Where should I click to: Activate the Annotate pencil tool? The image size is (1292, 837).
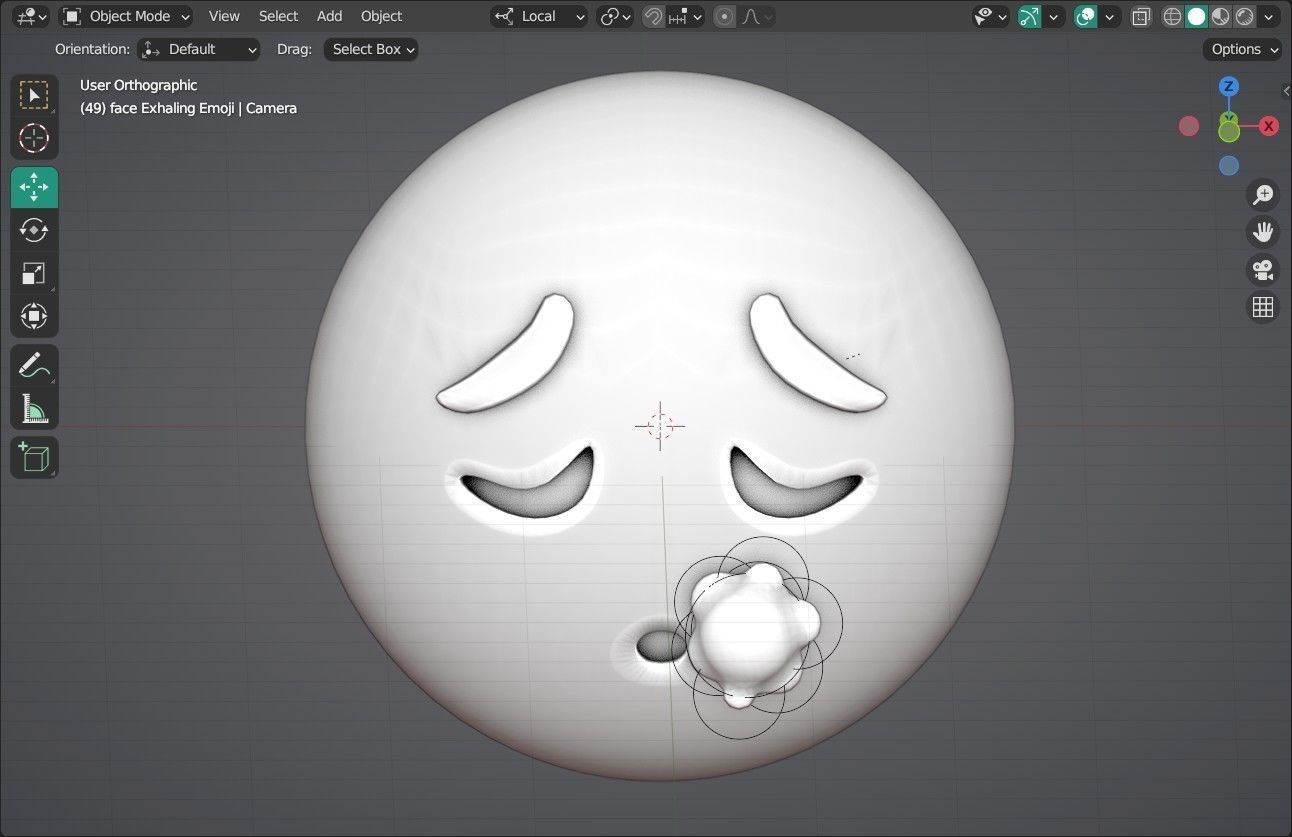(34, 365)
